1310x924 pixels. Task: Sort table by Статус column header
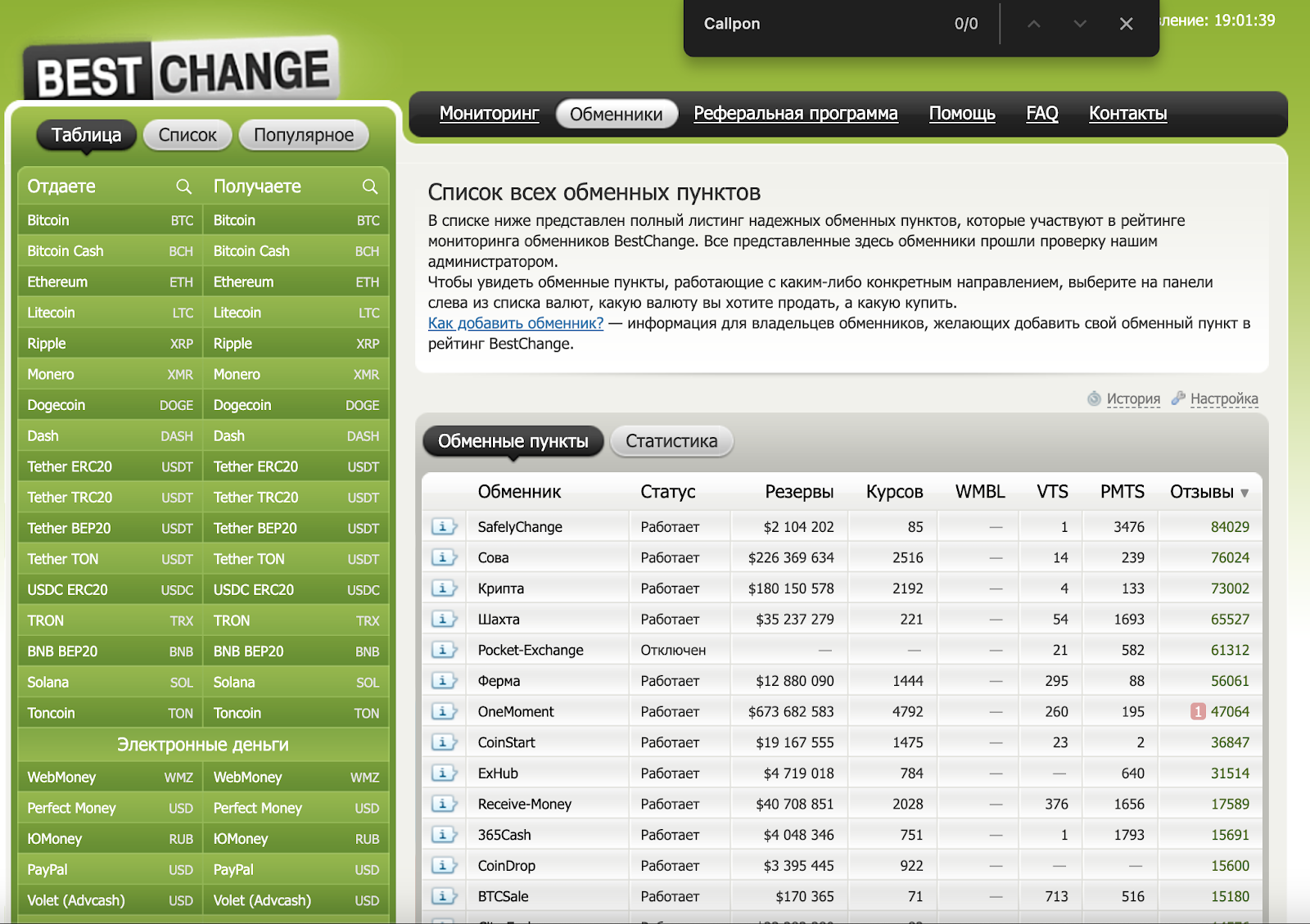click(x=668, y=492)
